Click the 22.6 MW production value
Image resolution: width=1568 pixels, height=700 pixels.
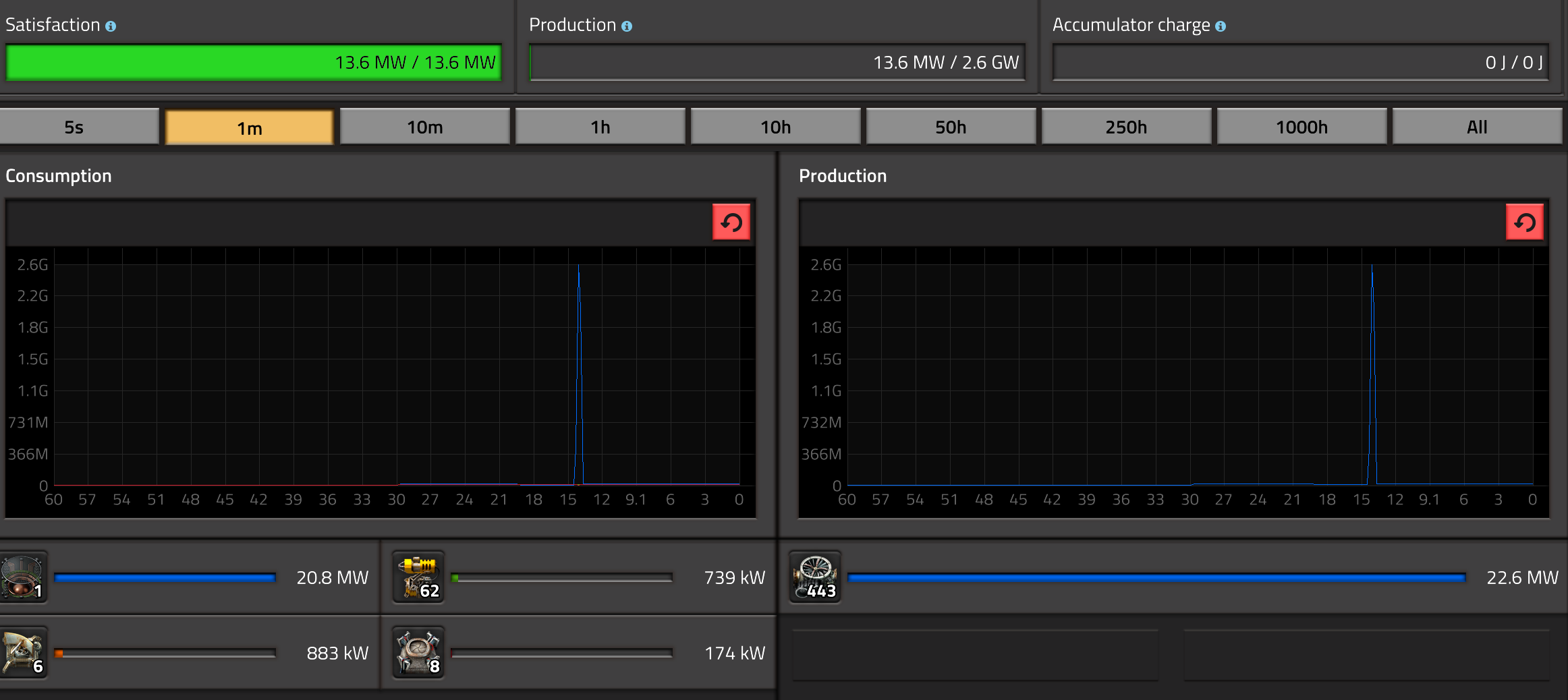(1523, 578)
